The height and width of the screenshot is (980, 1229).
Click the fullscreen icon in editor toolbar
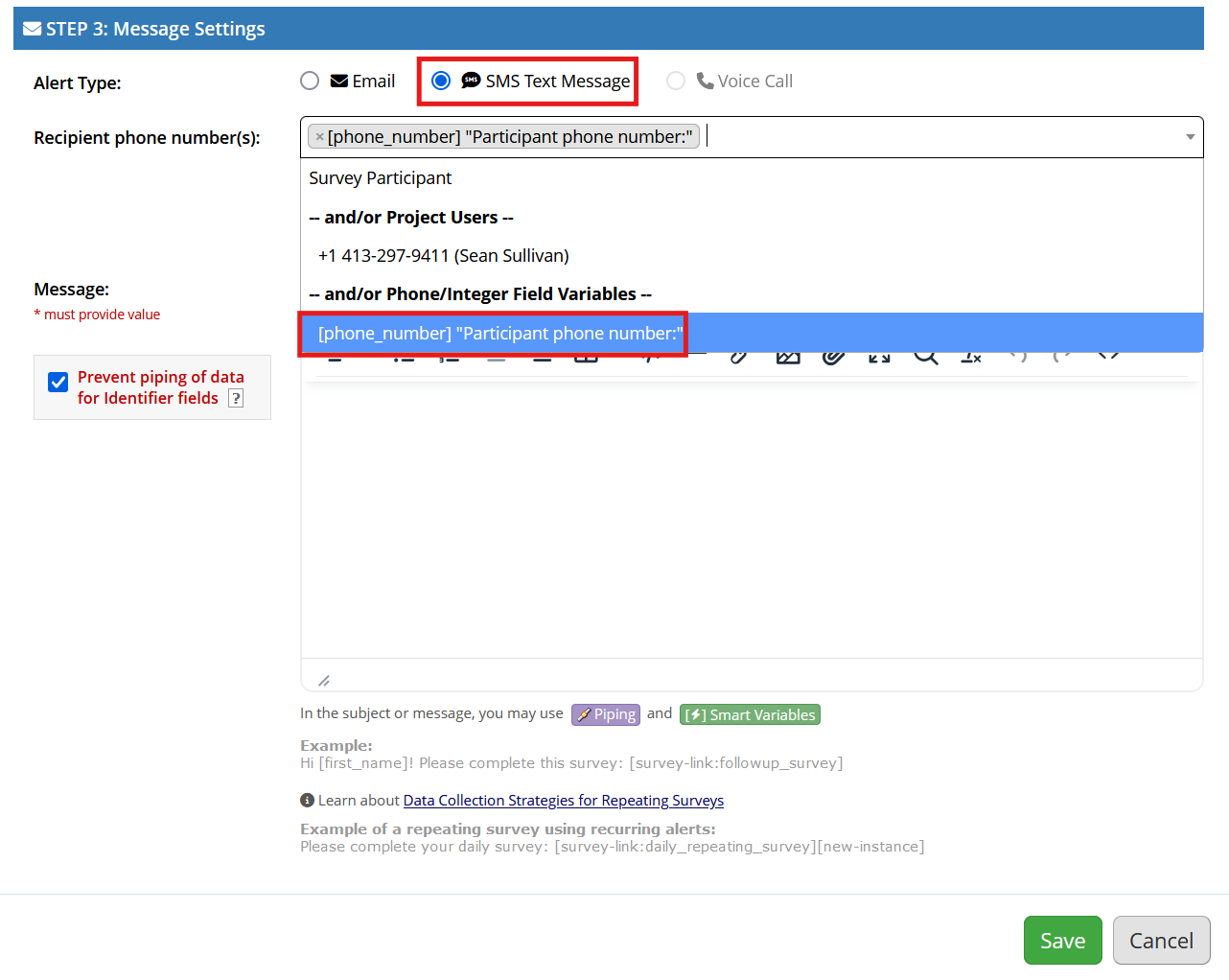[x=879, y=357]
